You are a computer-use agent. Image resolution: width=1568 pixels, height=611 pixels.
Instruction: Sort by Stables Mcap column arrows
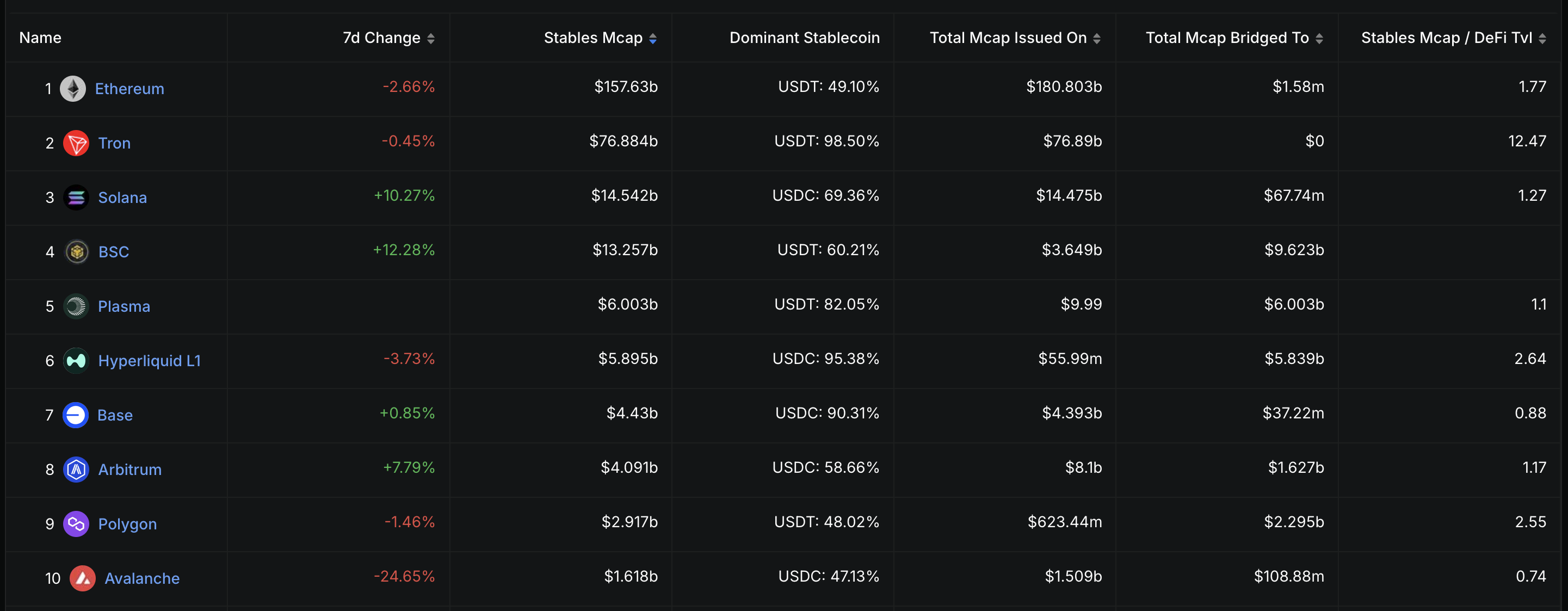click(x=652, y=38)
